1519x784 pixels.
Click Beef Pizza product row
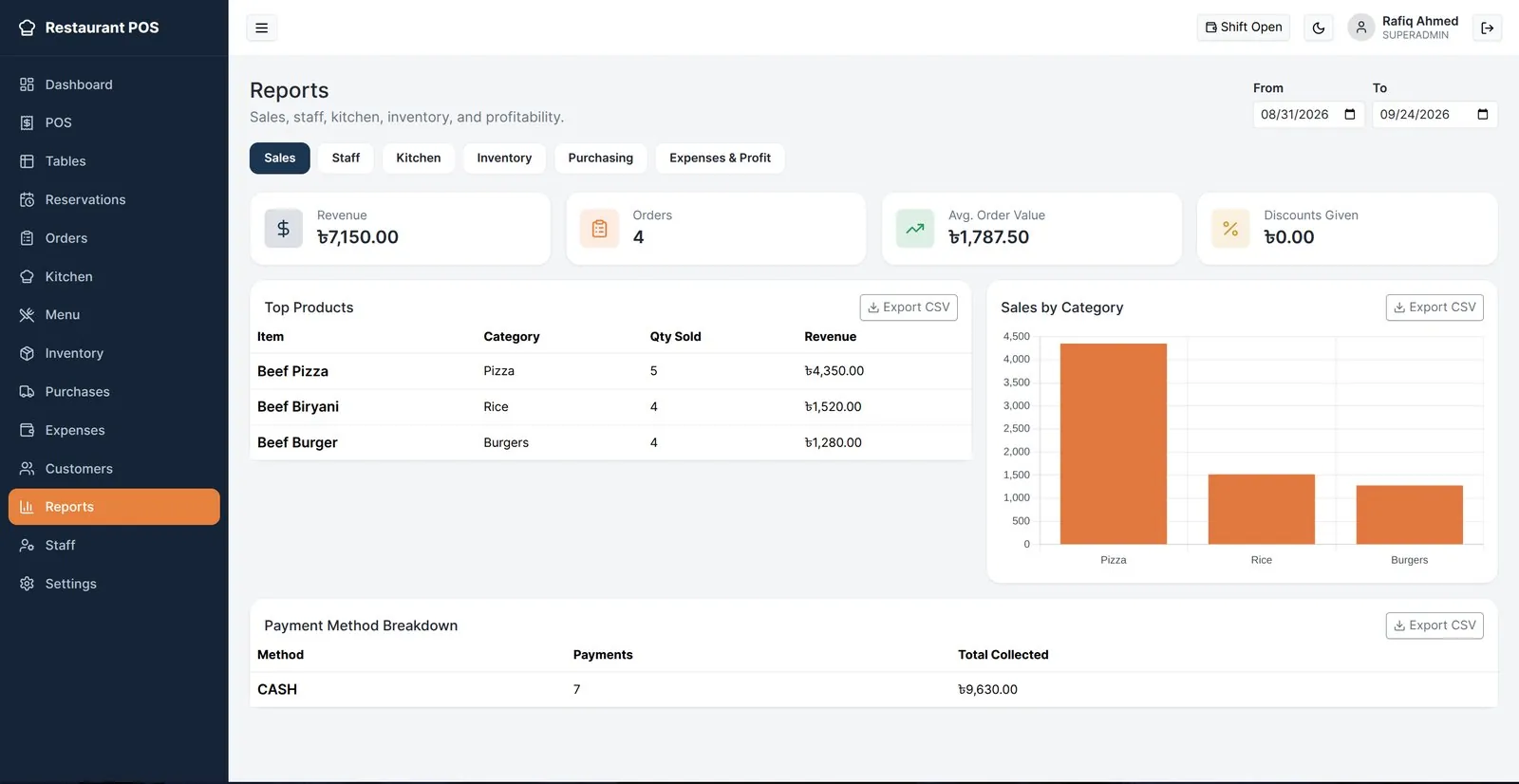(610, 371)
